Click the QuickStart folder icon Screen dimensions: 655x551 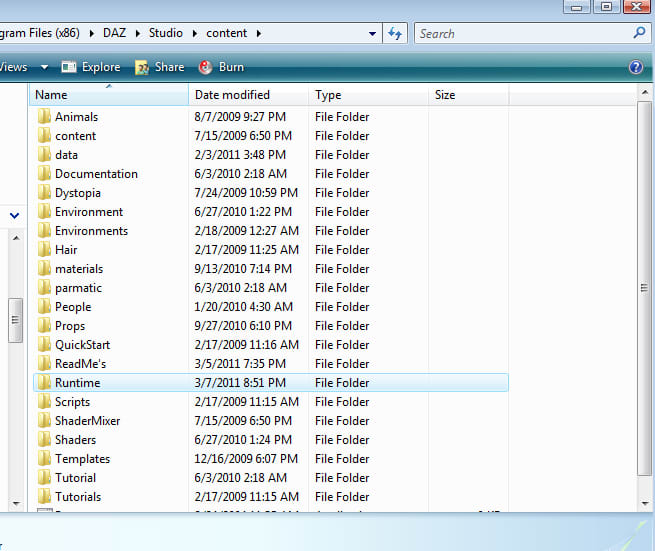(44, 345)
